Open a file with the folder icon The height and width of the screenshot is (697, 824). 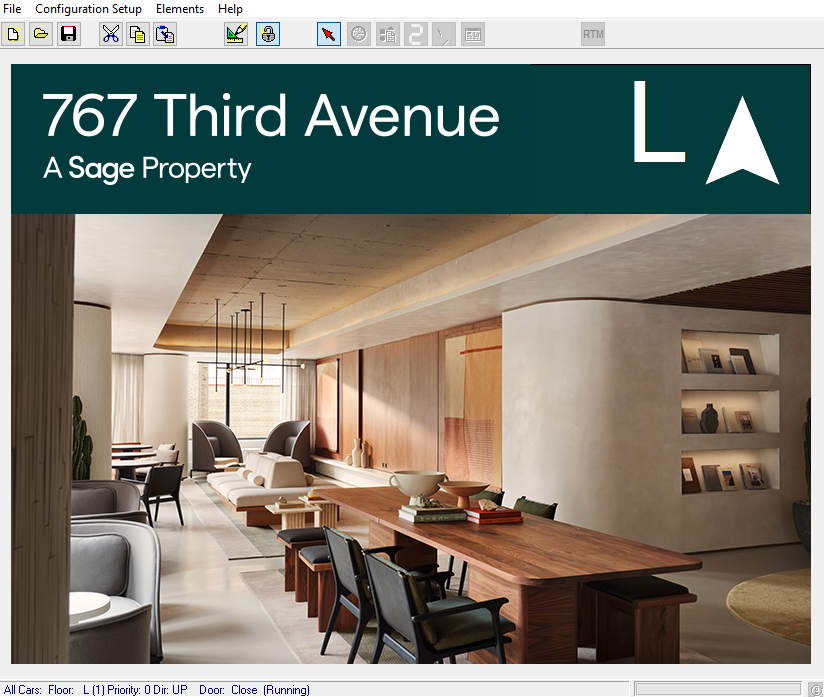point(41,34)
